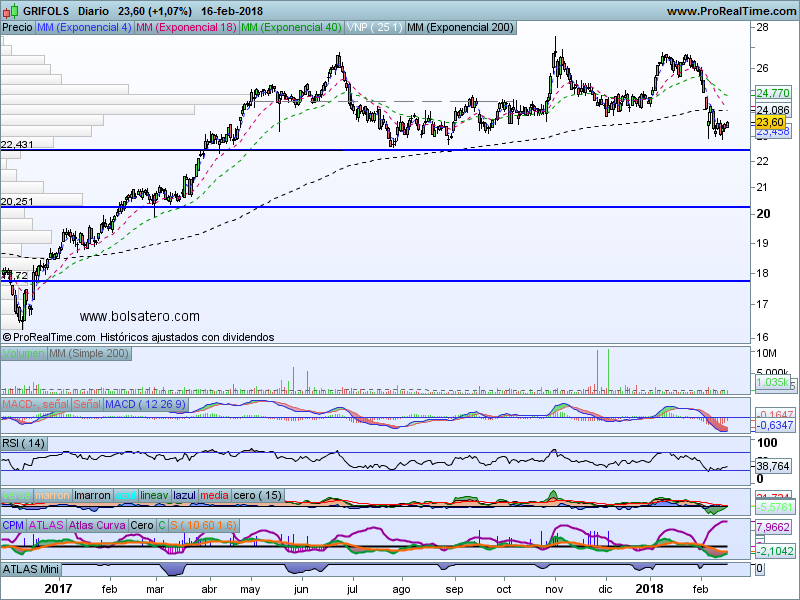Select the MM (Simple 200) volume label
This screenshot has height=600, width=800.
[x=89, y=354]
